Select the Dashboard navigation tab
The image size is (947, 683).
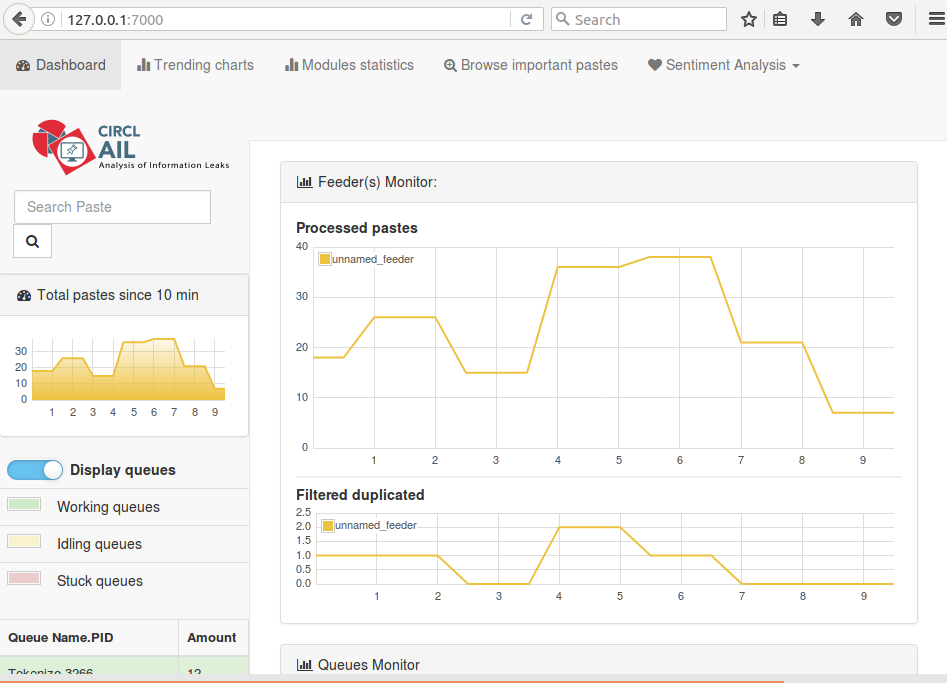(61, 65)
